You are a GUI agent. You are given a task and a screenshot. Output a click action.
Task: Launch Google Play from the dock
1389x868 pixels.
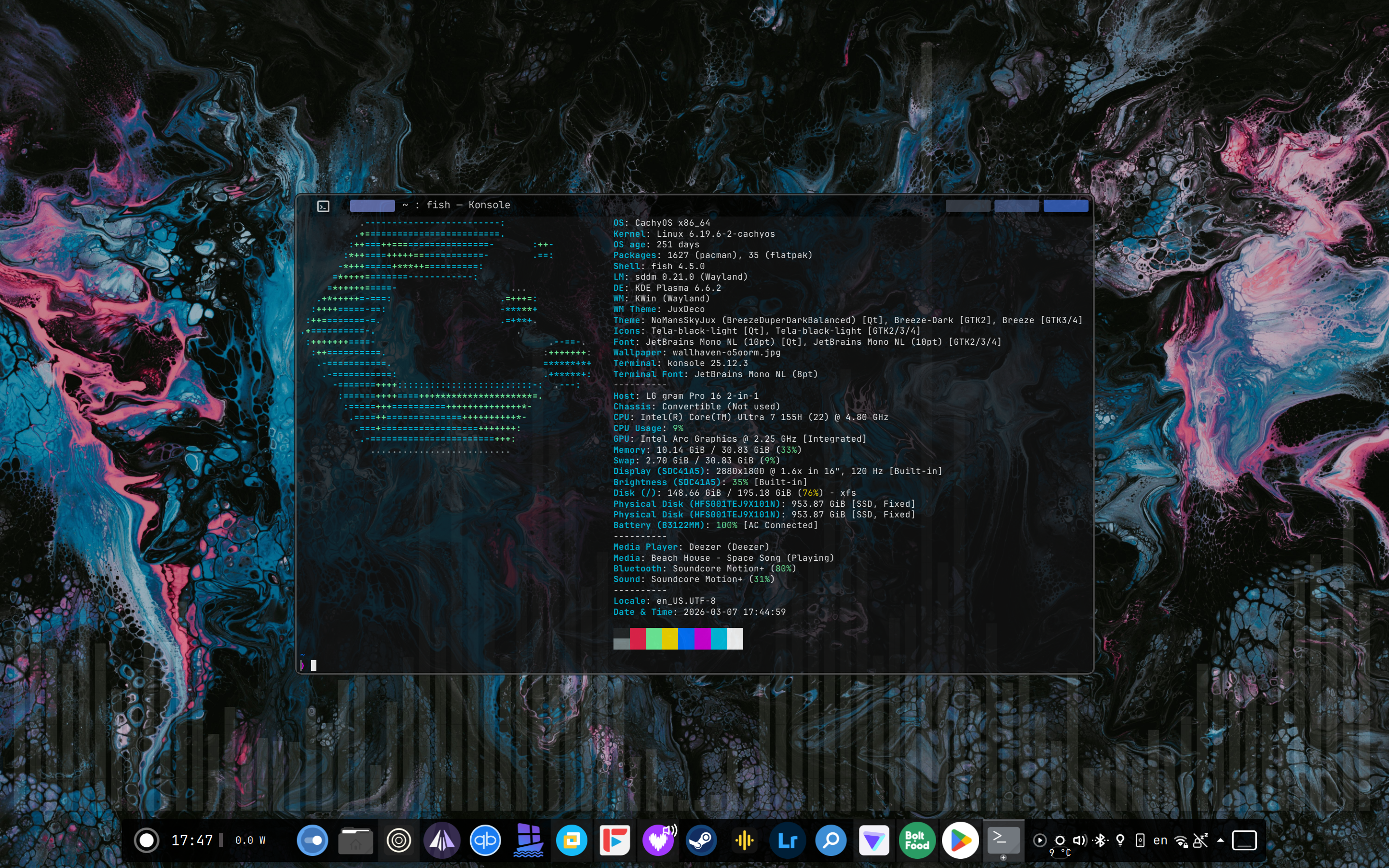pos(960,841)
